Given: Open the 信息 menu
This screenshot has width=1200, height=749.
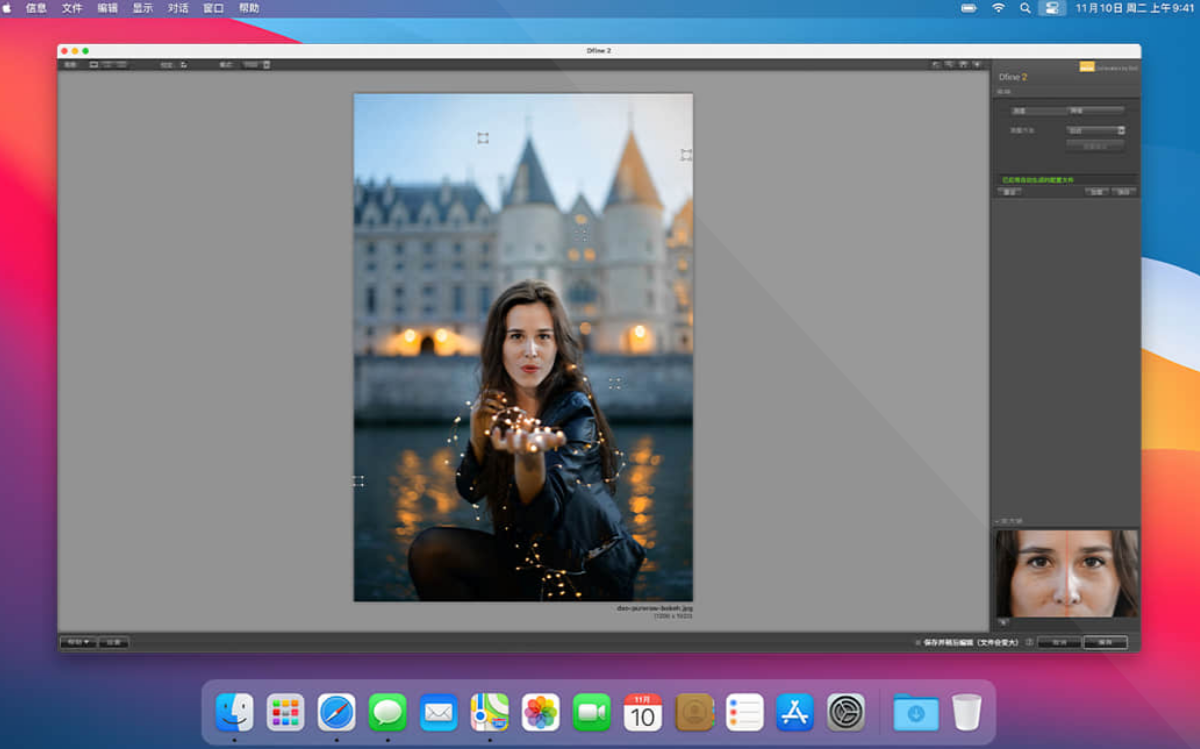Looking at the screenshot, I should tap(36, 7).
